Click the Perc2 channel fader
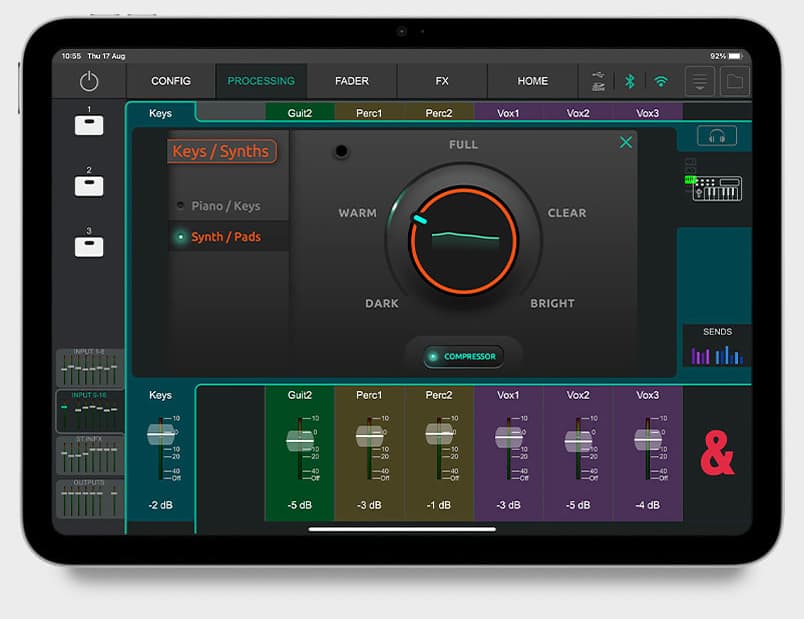The height and width of the screenshot is (619, 804). click(x=439, y=434)
